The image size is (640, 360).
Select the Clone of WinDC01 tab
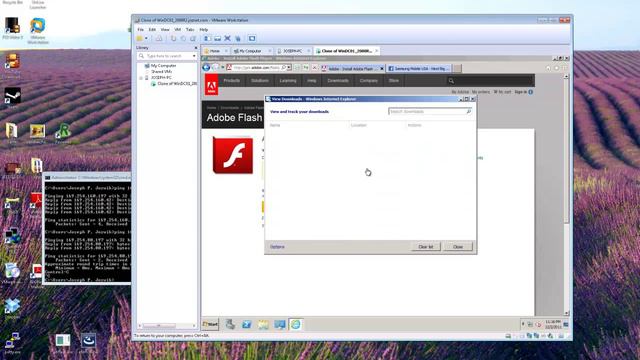(346, 51)
